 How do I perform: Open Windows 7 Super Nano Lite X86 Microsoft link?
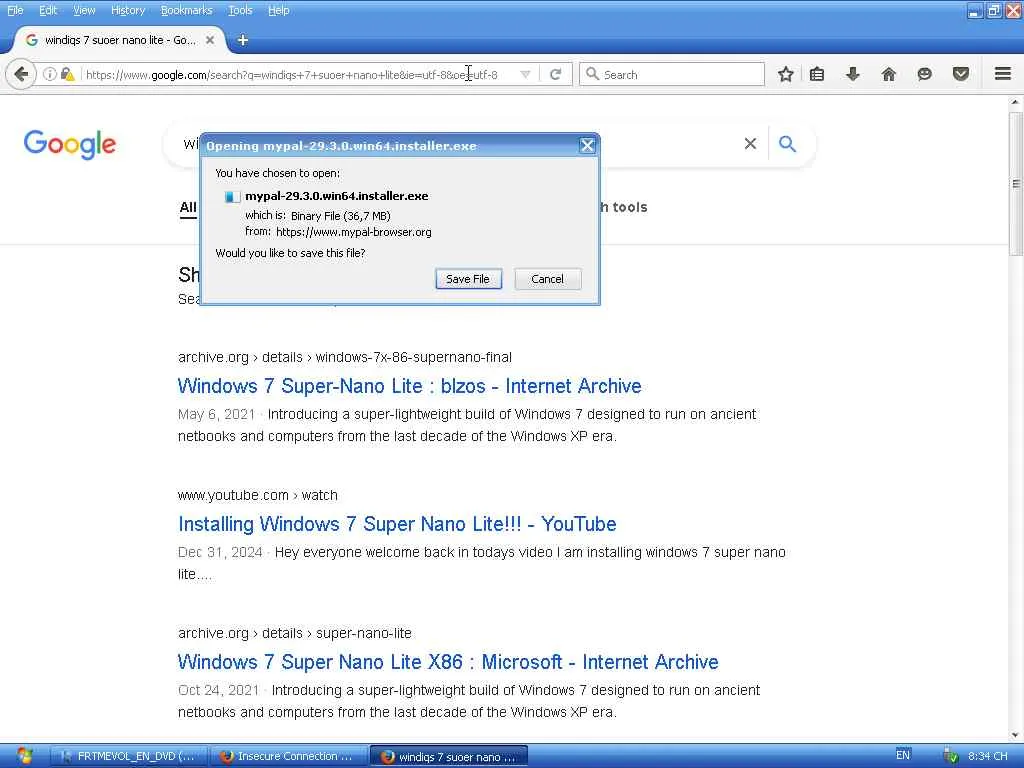coord(448,662)
